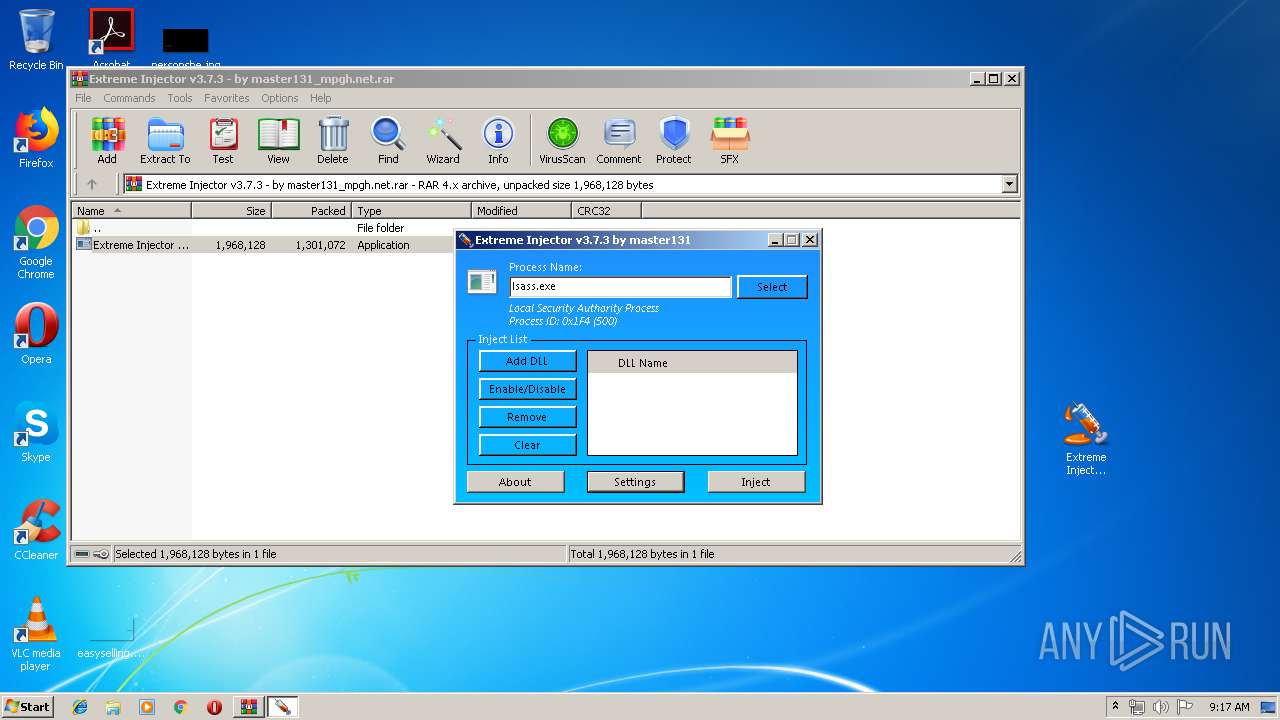Click the volume speaker tray icon
The height and width of the screenshot is (720, 1280).
pos(1161,707)
